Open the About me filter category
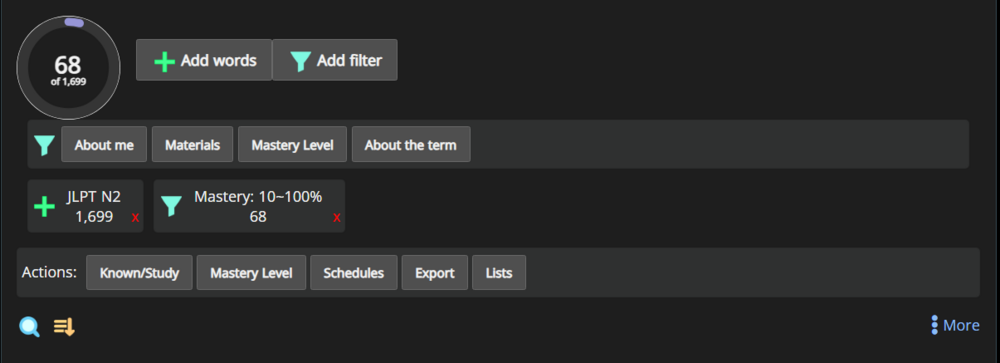The height and width of the screenshot is (363, 1000). tap(104, 144)
